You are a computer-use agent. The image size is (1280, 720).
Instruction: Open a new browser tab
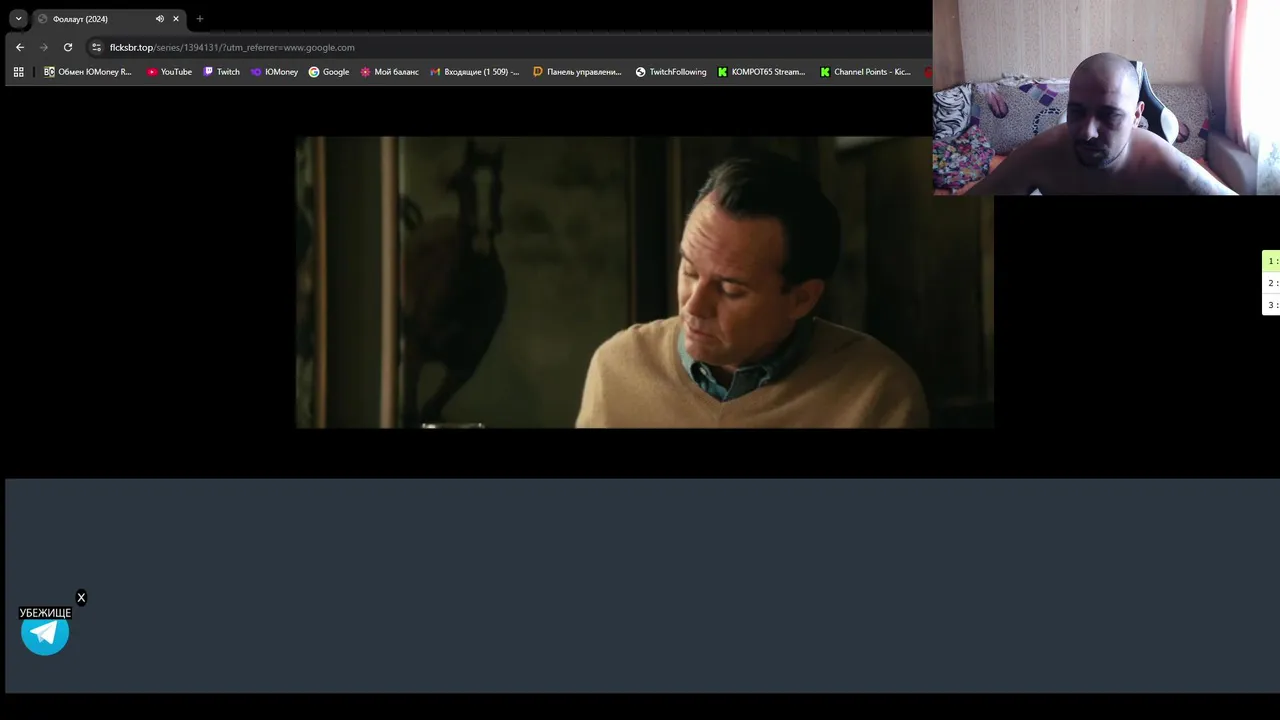click(x=200, y=19)
